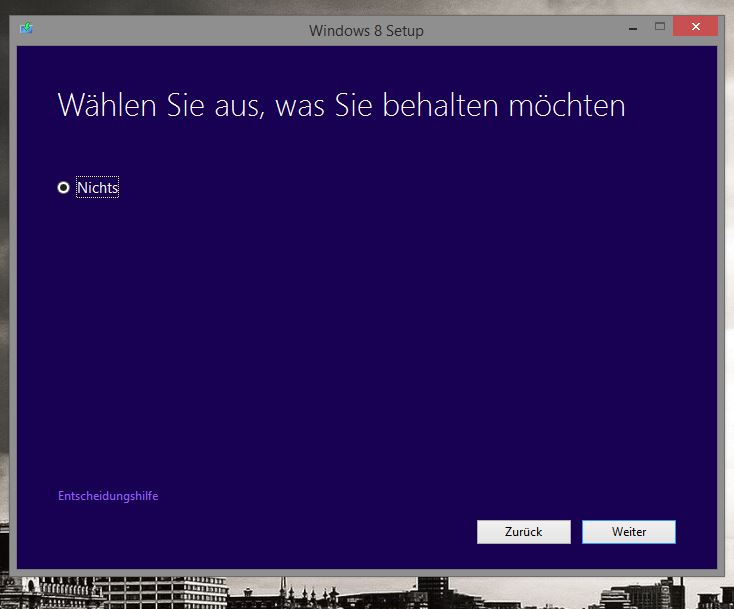Click the Windows 8 Setup title bar icon
The width and height of the screenshot is (734, 609).
click(x=26, y=28)
